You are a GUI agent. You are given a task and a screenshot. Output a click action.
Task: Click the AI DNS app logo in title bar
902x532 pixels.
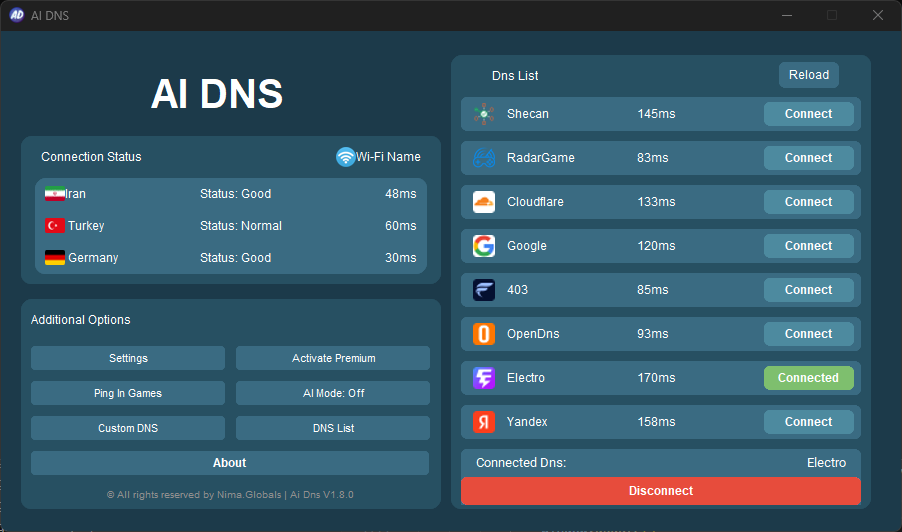pyautogui.click(x=17, y=15)
